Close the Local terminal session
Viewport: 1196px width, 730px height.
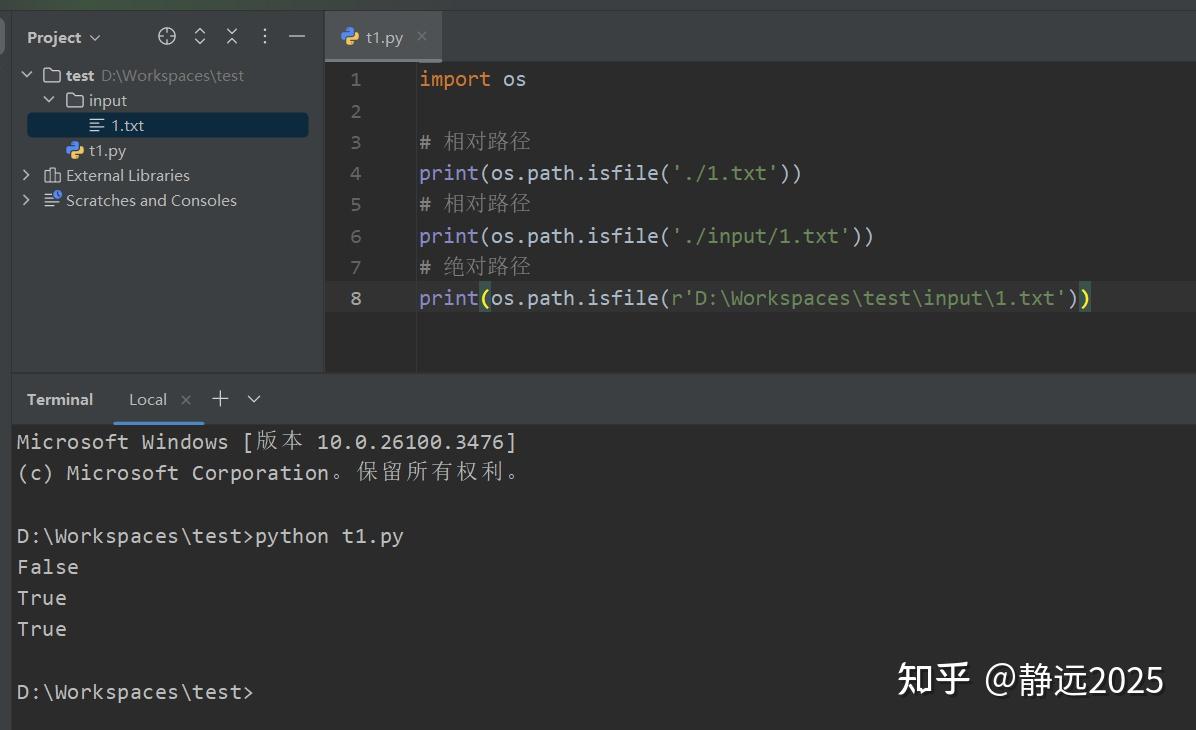(x=186, y=398)
